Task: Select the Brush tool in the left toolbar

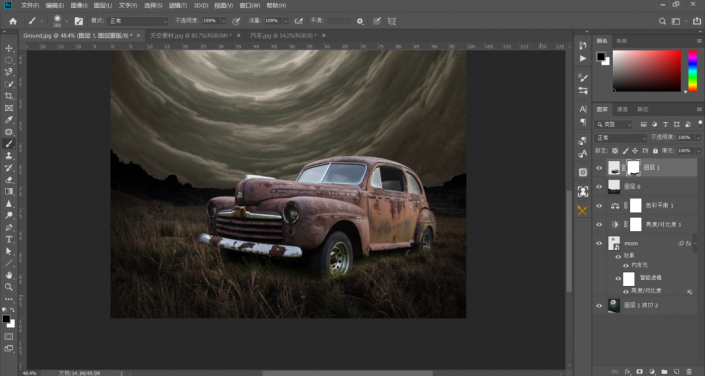Action: [9, 144]
